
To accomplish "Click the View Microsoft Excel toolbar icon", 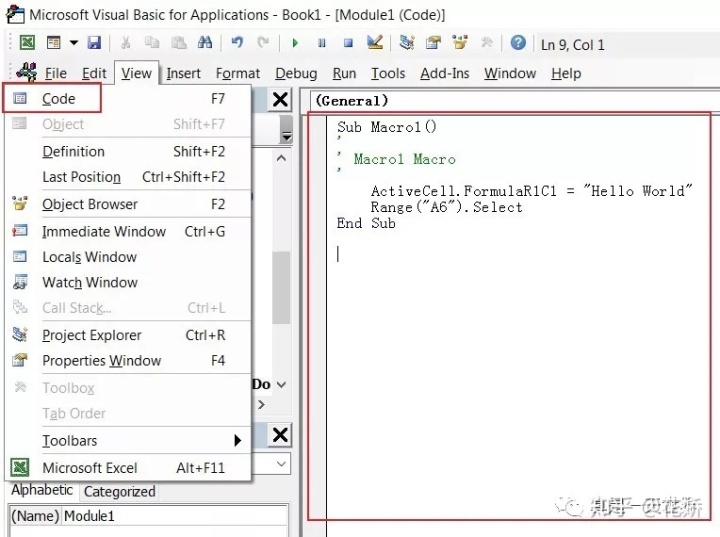I will tap(27, 43).
